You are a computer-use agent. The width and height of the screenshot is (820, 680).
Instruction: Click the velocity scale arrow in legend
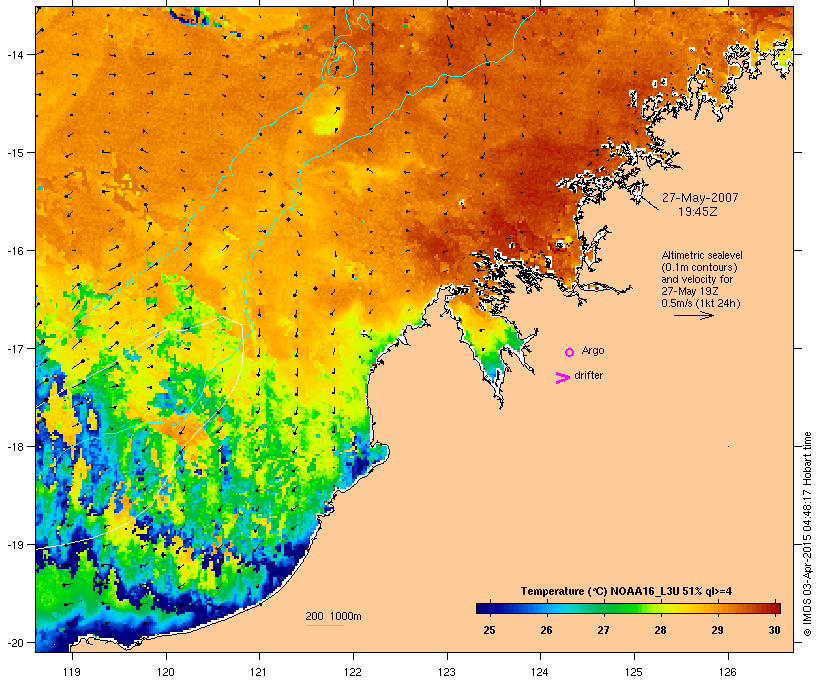pyautogui.click(x=693, y=315)
